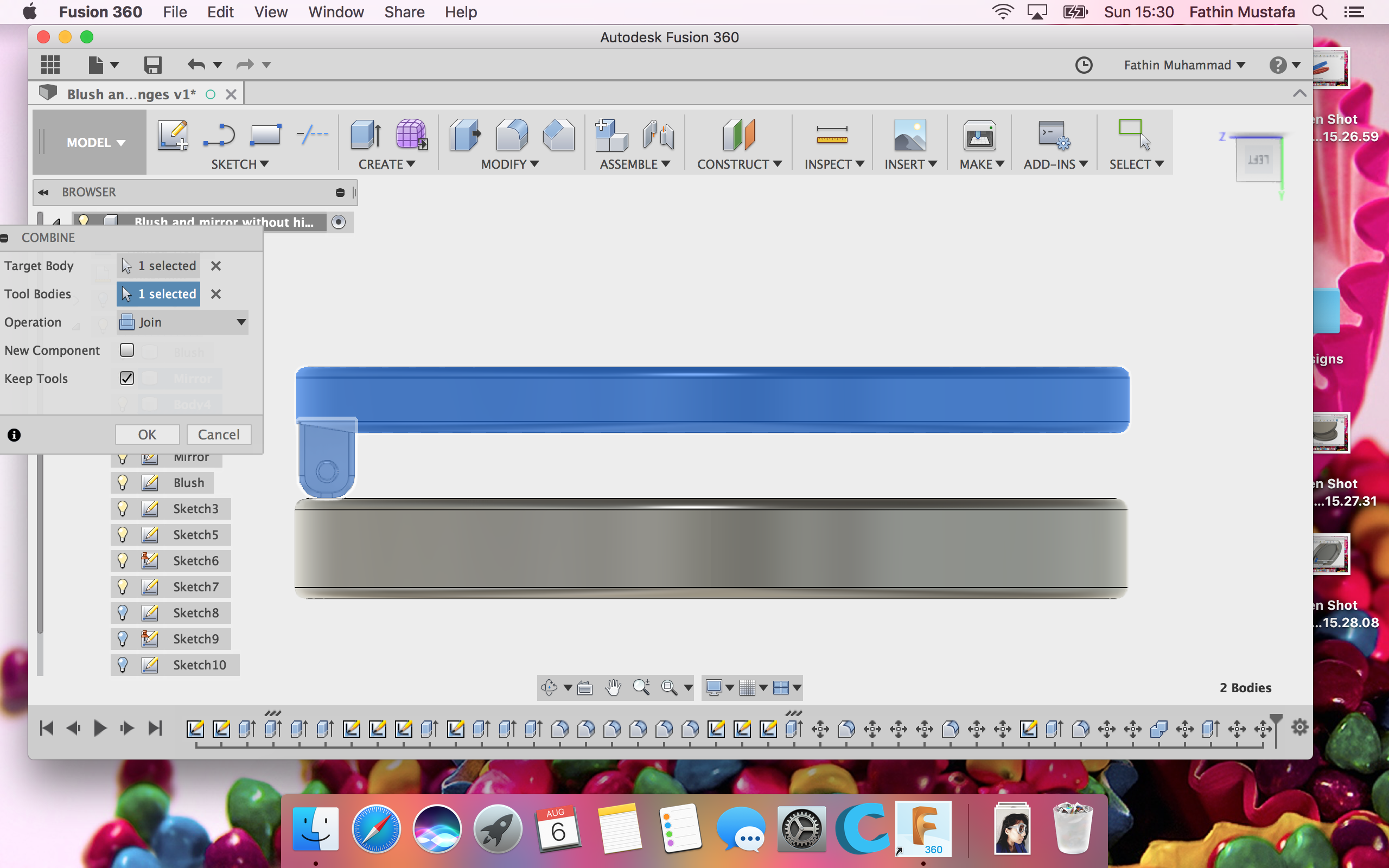The width and height of the screenshot is (1389, 868).
Task: Select the Chamfer tool
Action: coord(558,136)
